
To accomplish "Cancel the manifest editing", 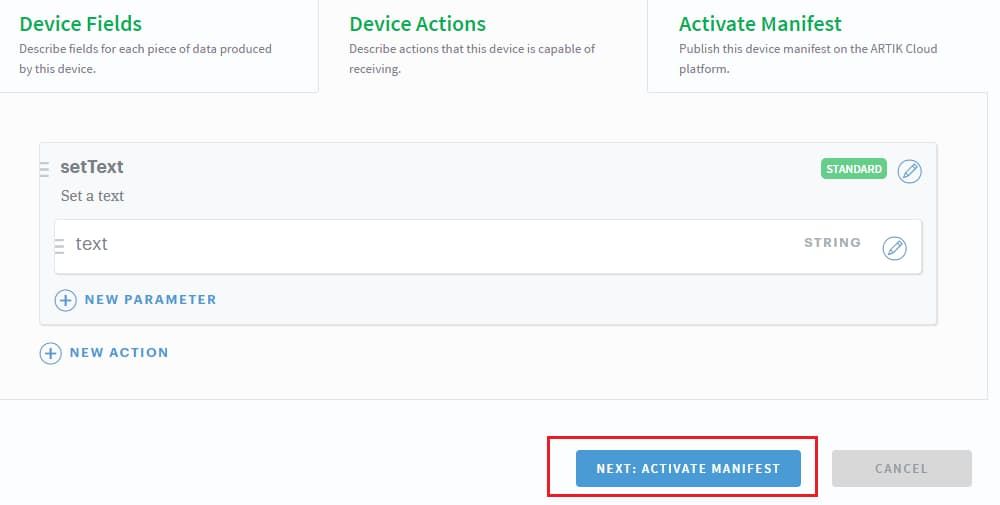I will [901, 468].
